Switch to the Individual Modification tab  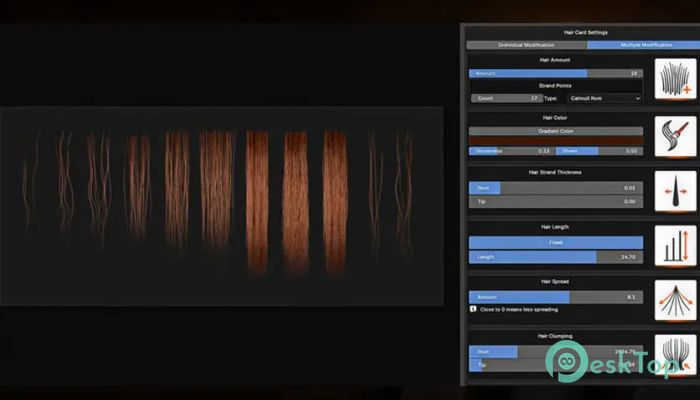[527, 45]
